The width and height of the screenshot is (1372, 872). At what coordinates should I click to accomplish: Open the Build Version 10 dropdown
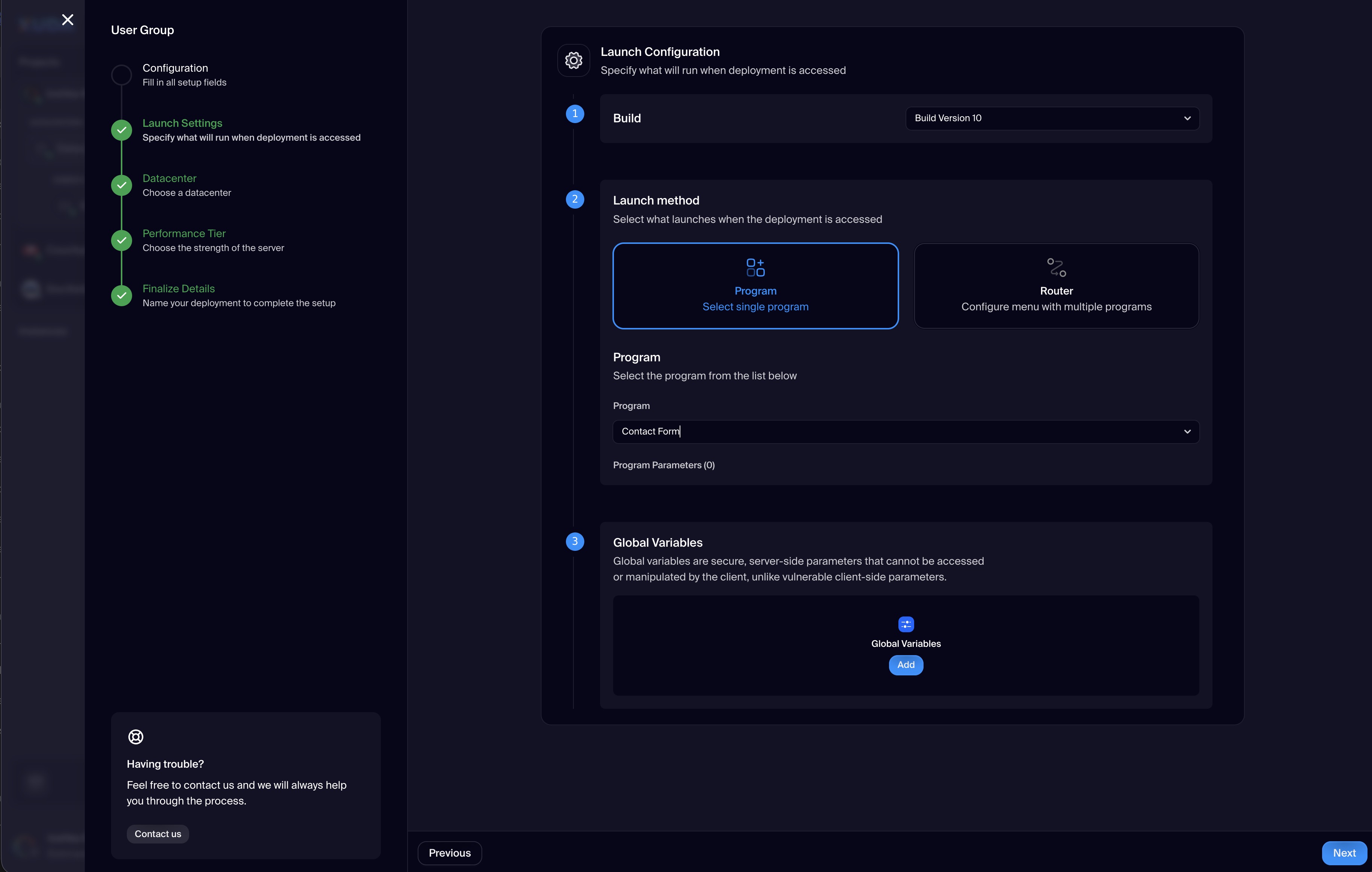tap(1052, 119)
